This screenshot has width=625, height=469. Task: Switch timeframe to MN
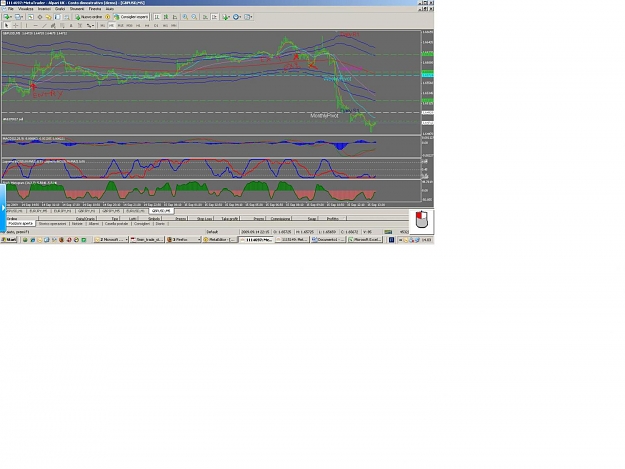pos(174,26)
